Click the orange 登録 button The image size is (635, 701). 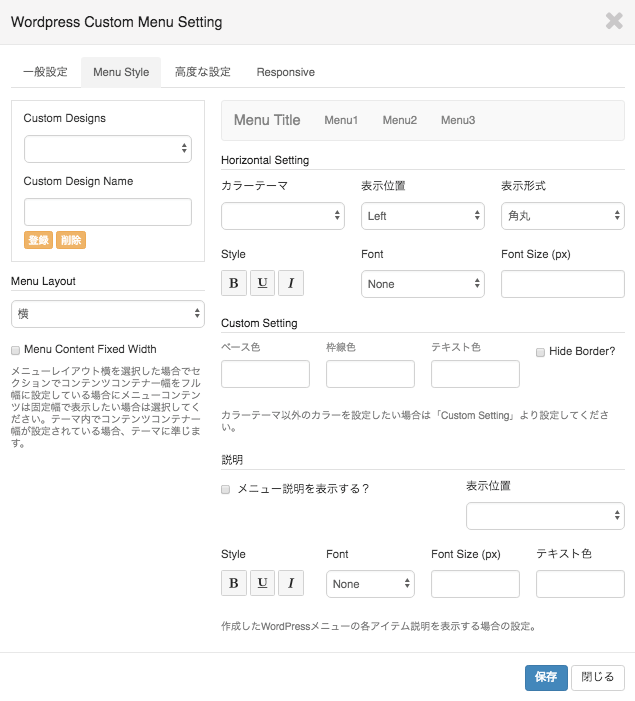(38, 240)
